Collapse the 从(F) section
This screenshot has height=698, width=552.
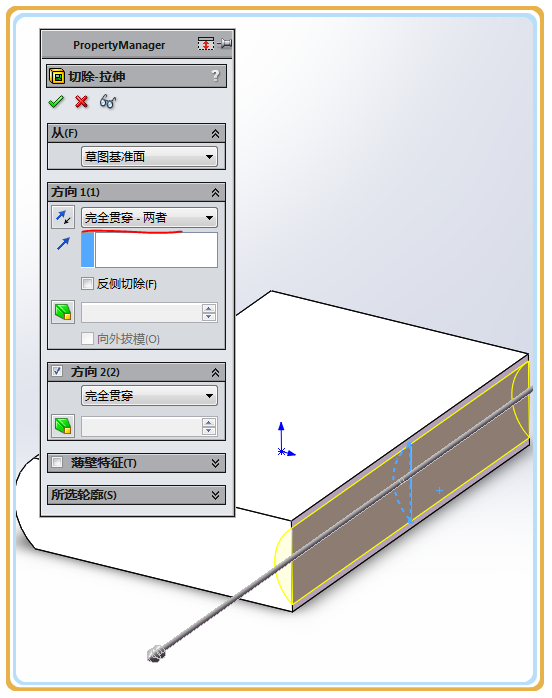215,134
